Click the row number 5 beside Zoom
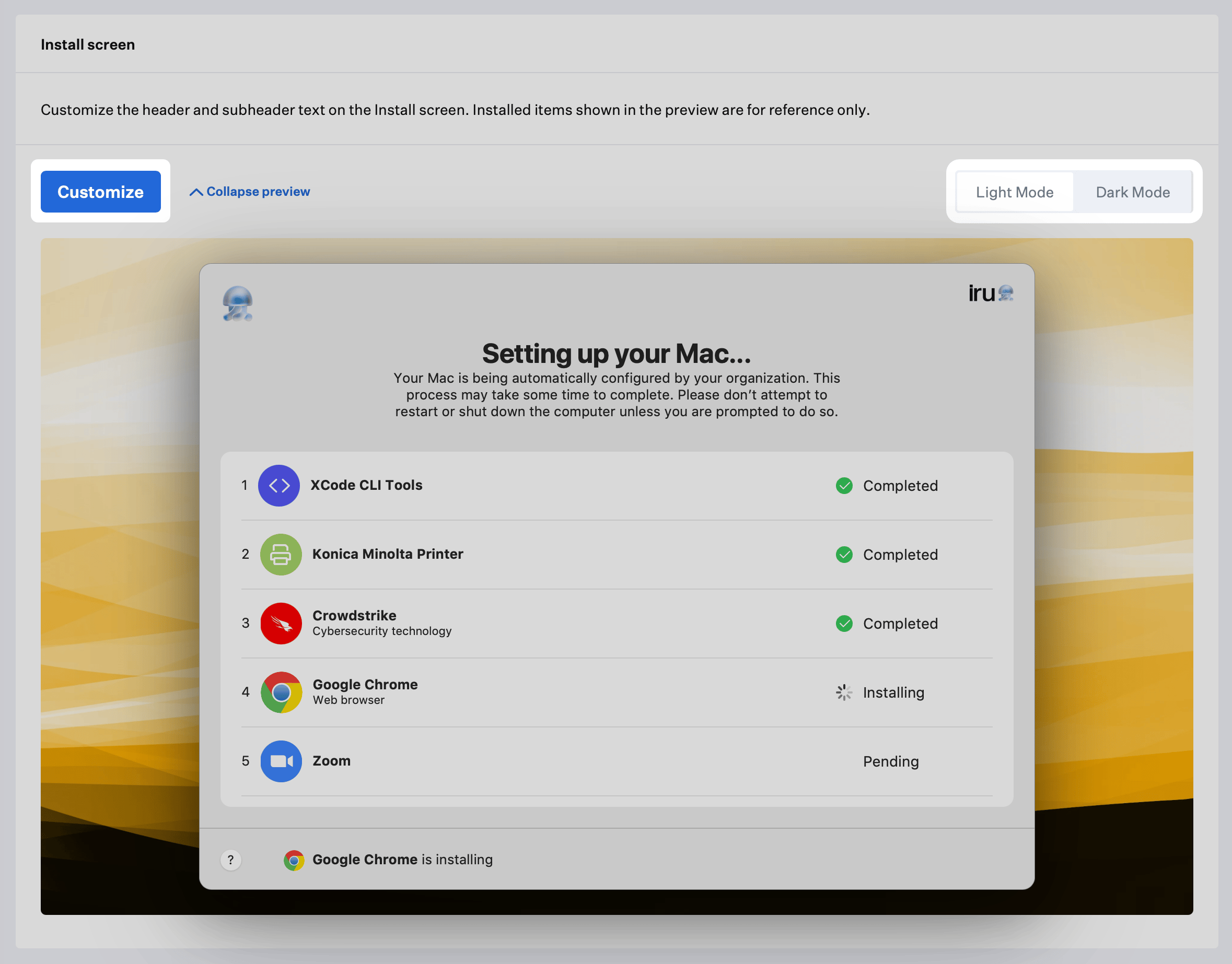1232x964 pixels. click(245, 761)
